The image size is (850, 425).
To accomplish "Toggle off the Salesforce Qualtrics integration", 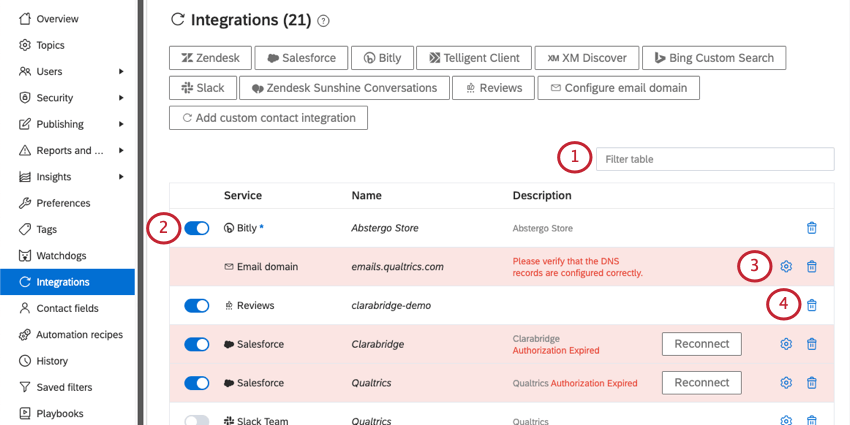I will [x=197, y=383].
